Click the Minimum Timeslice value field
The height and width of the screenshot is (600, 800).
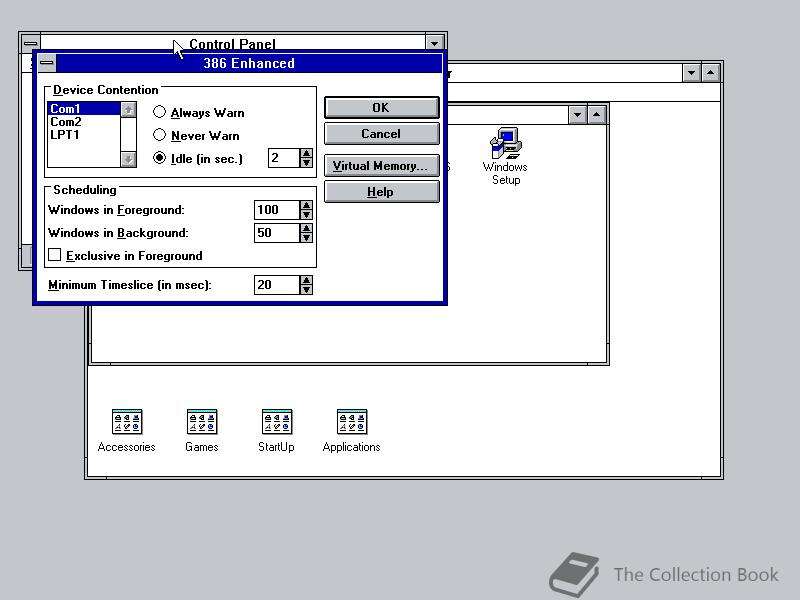click(277, 285)
